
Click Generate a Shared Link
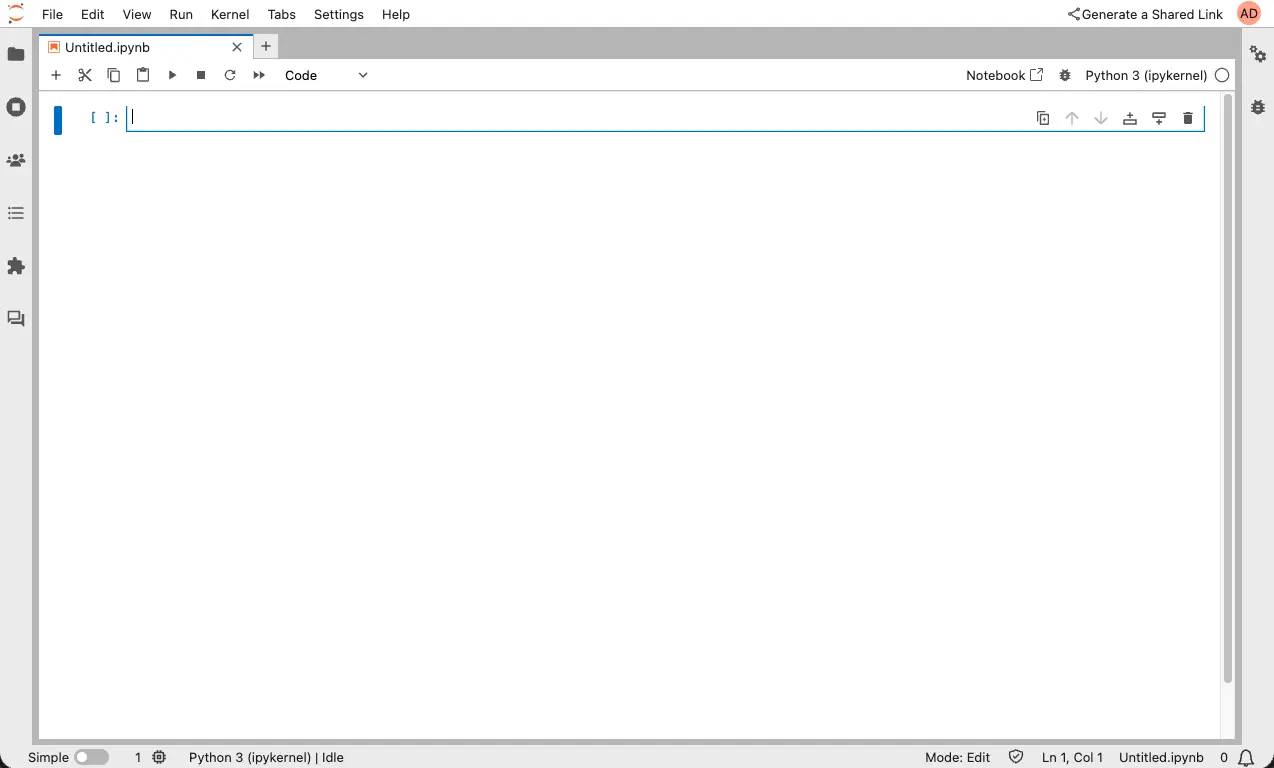pos(1145,14)
